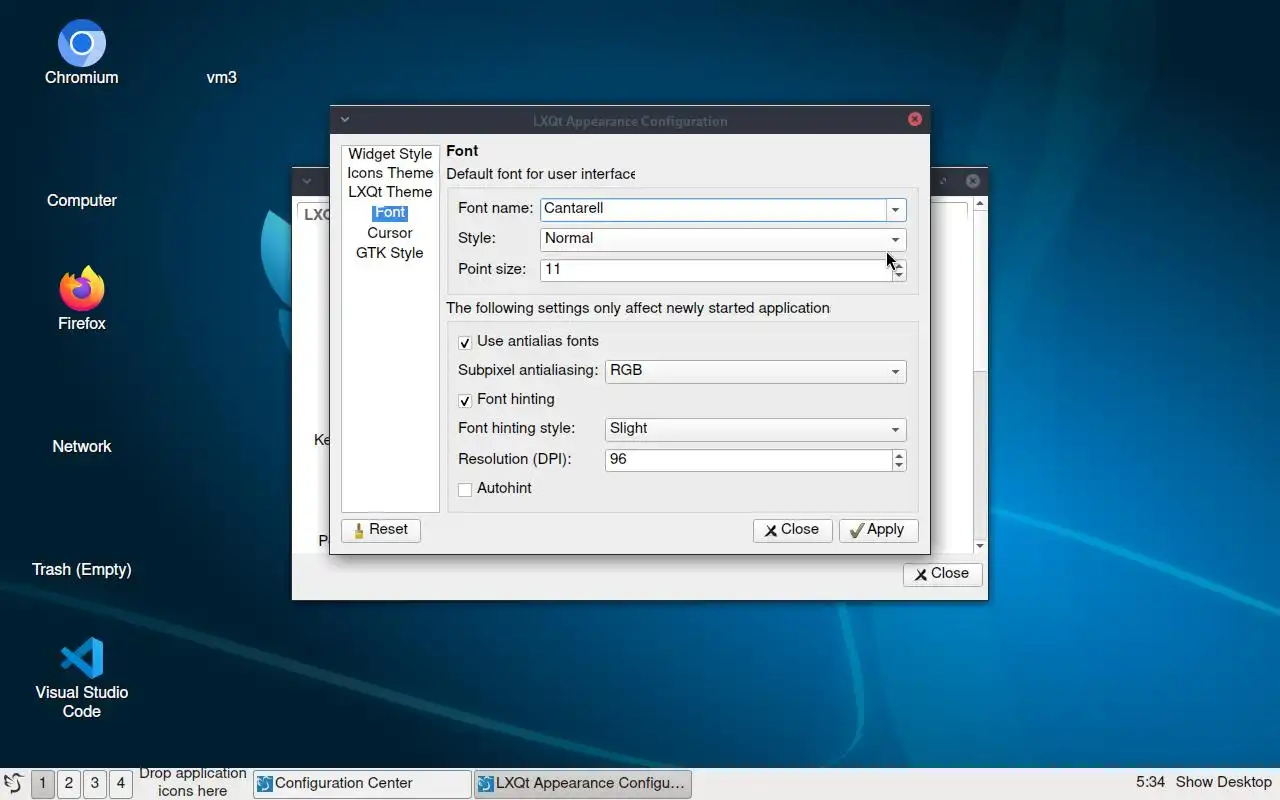Switch to workspace 2

pyautogui.click(x=69, y=783)
